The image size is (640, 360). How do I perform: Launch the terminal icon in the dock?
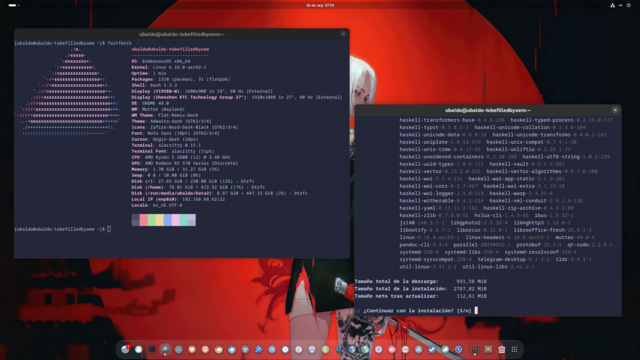(x=152, y=349)
